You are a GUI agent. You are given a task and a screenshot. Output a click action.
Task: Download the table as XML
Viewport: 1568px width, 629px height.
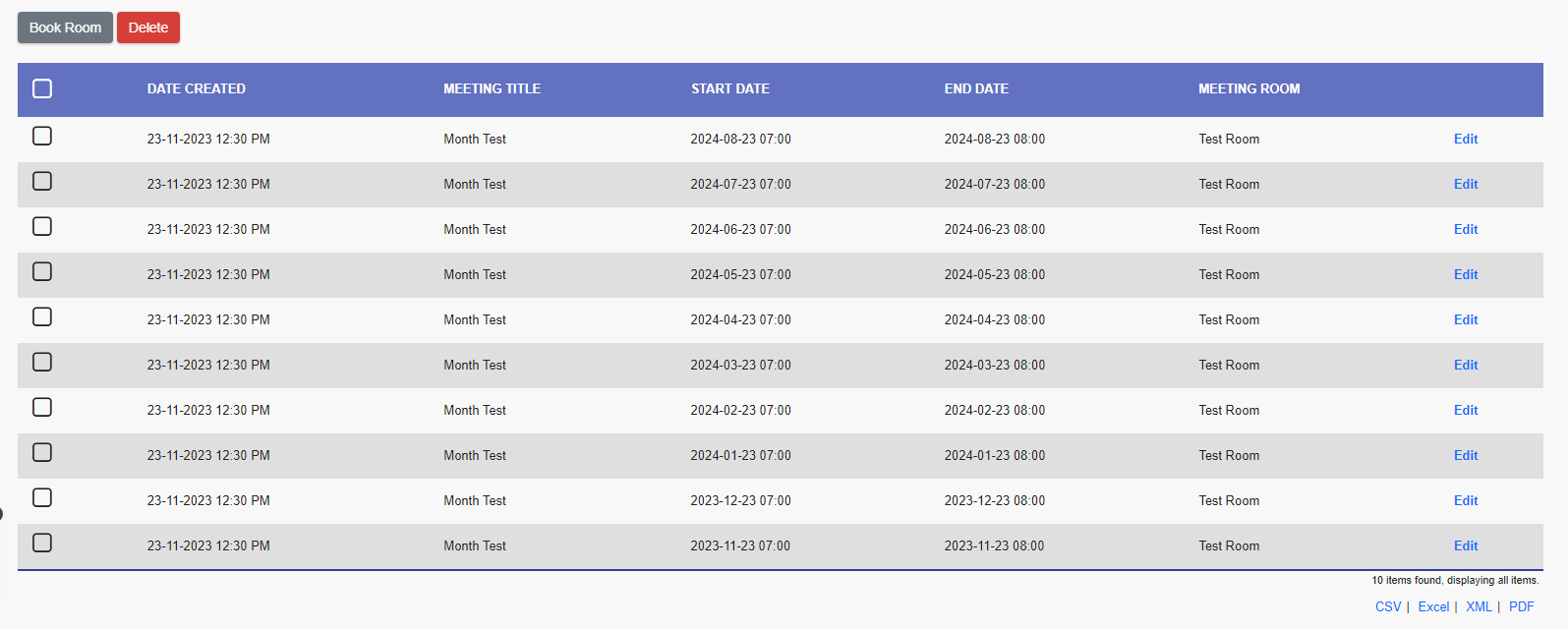click(1479, 607)
